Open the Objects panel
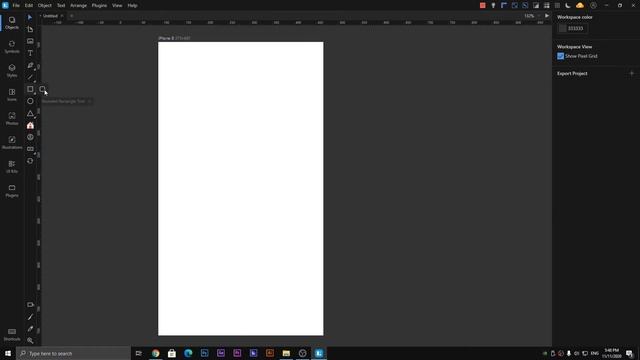Screen dimensions: 640x360 (12, 23)
